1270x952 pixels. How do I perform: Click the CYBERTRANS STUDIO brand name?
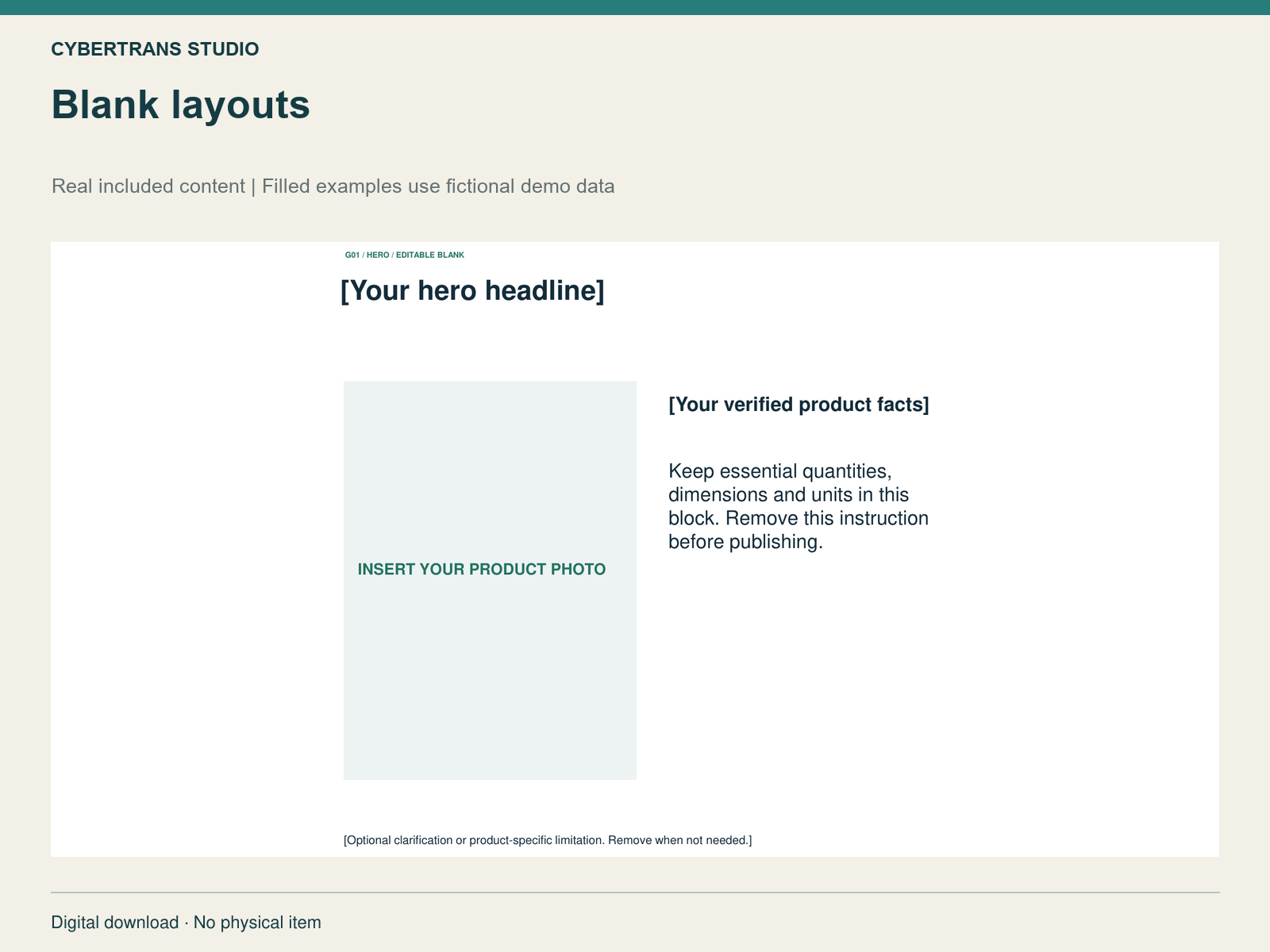coord(155,49)
